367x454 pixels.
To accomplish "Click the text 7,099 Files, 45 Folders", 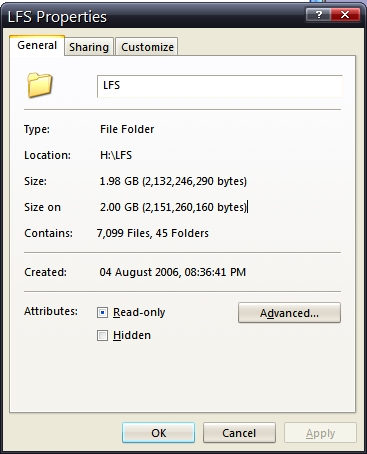I will (153, 233).
